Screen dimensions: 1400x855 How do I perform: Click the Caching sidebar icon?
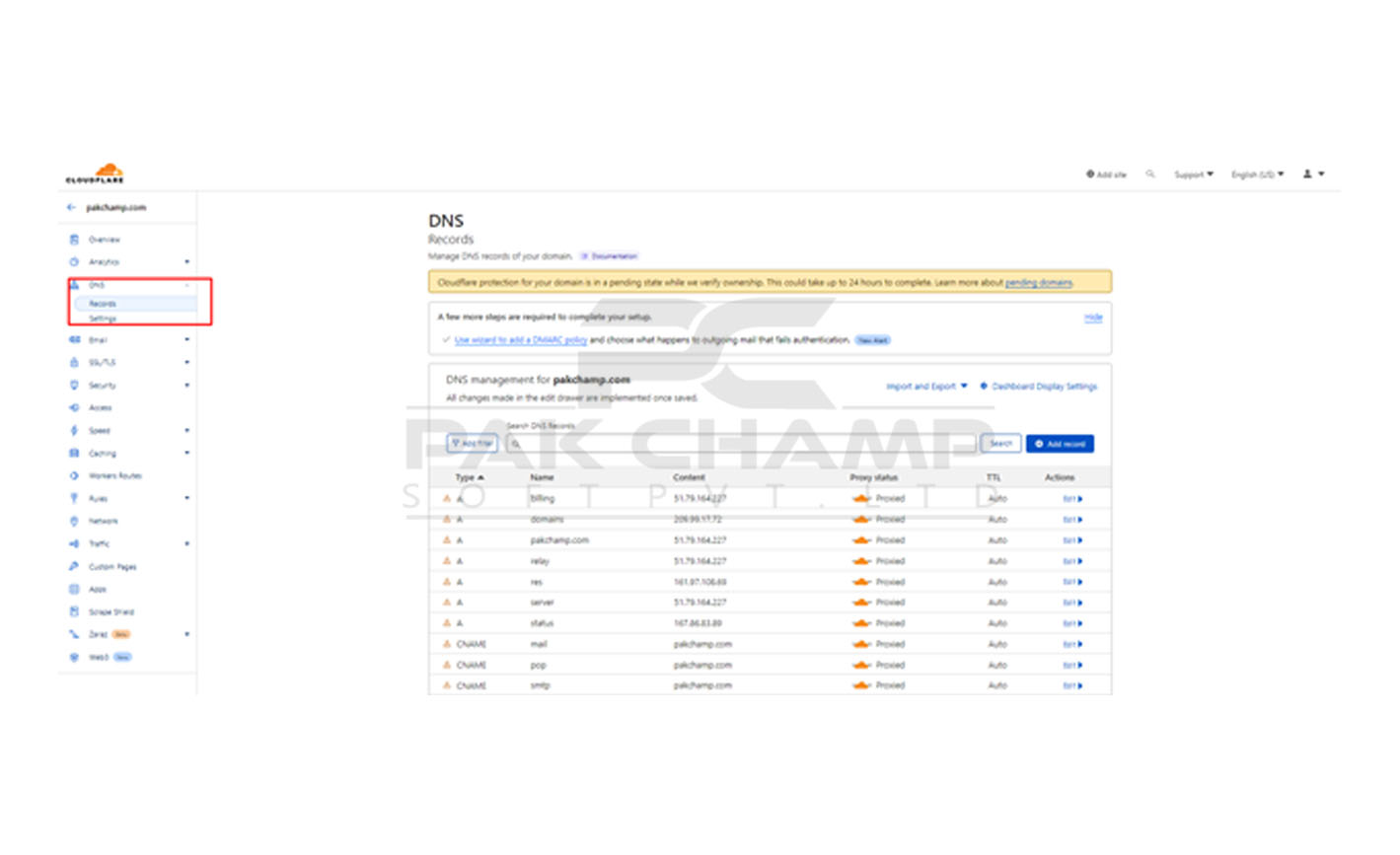[74, 454]
